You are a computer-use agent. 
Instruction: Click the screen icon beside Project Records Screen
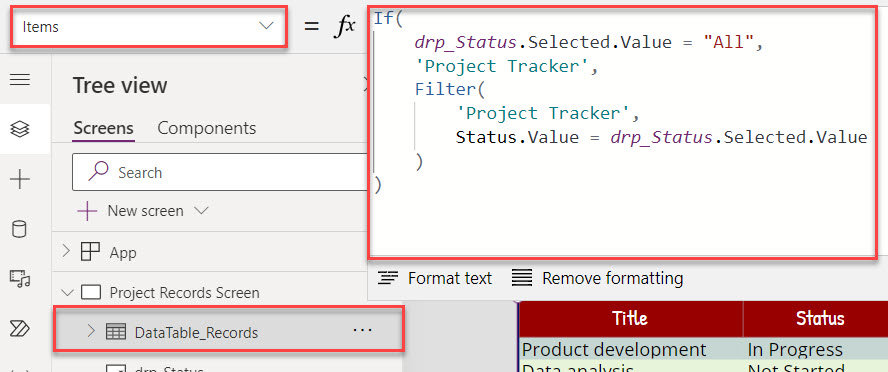pyautogui.click(x=91, y=293)
